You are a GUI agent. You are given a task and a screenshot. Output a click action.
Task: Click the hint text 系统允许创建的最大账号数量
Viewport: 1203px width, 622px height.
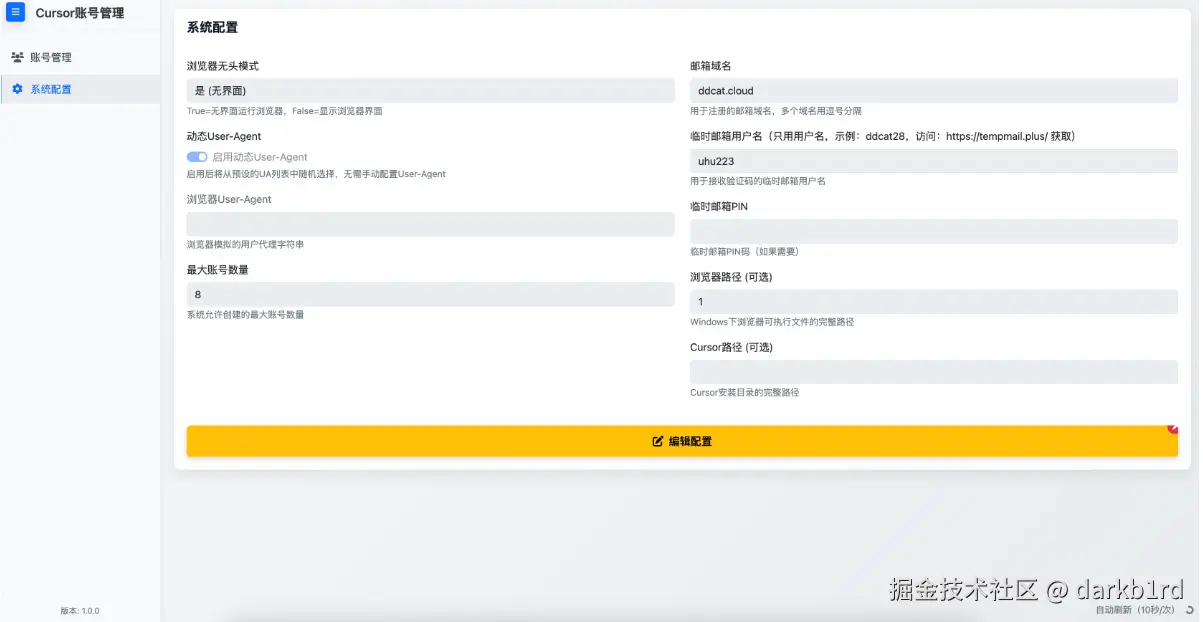245,315
